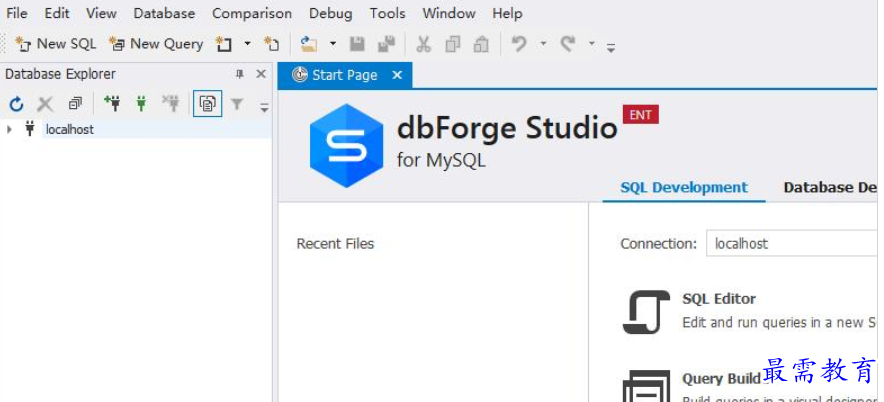Open the new document dropdown arrow
Screen dimensions: 884x402
pyautogui.click(x=247, y=43)
